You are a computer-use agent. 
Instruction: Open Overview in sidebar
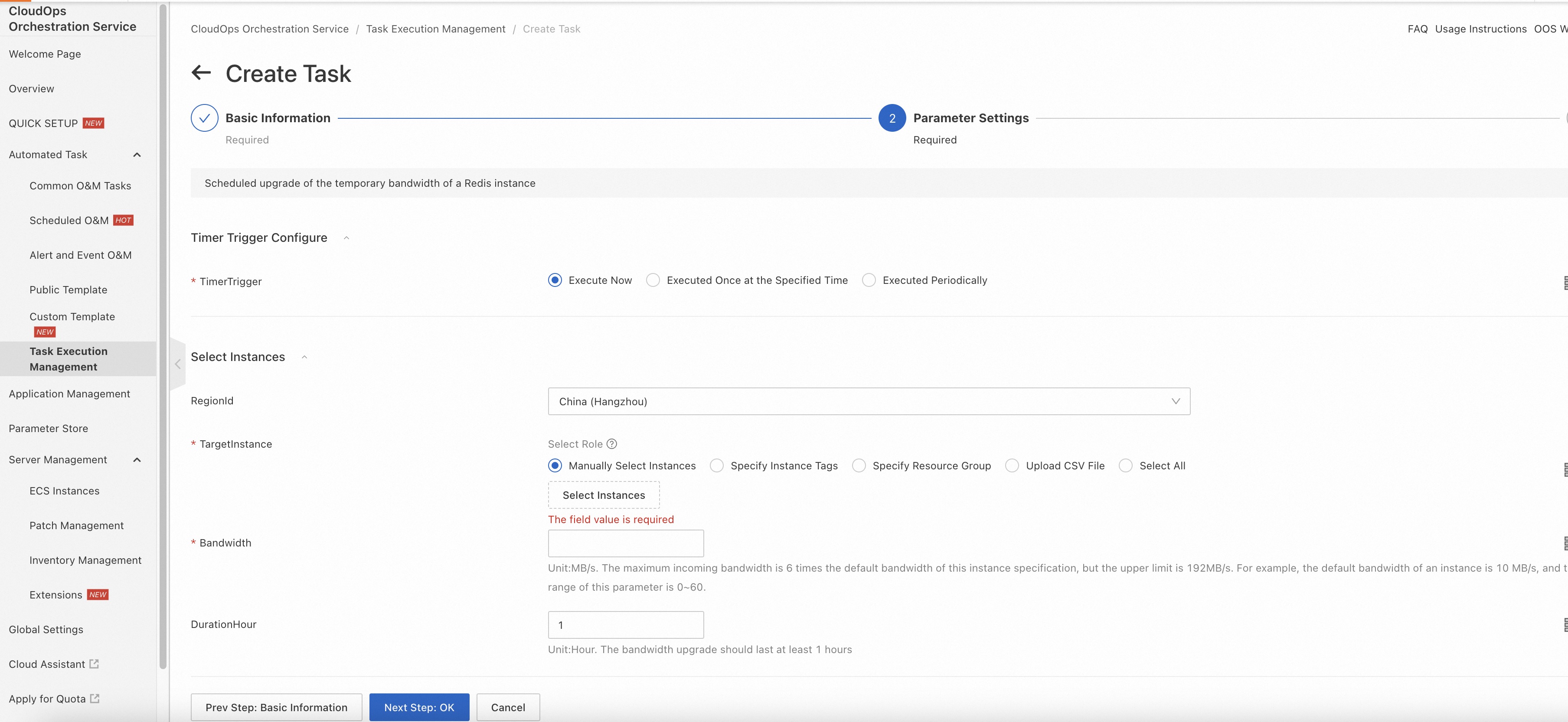click(32, 89)
